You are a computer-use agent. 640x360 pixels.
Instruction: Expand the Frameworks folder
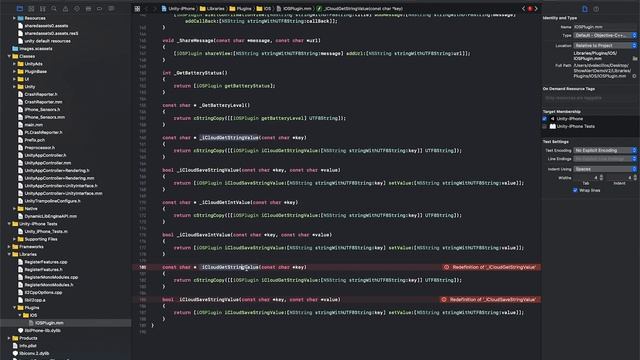(x=9, y=247)
